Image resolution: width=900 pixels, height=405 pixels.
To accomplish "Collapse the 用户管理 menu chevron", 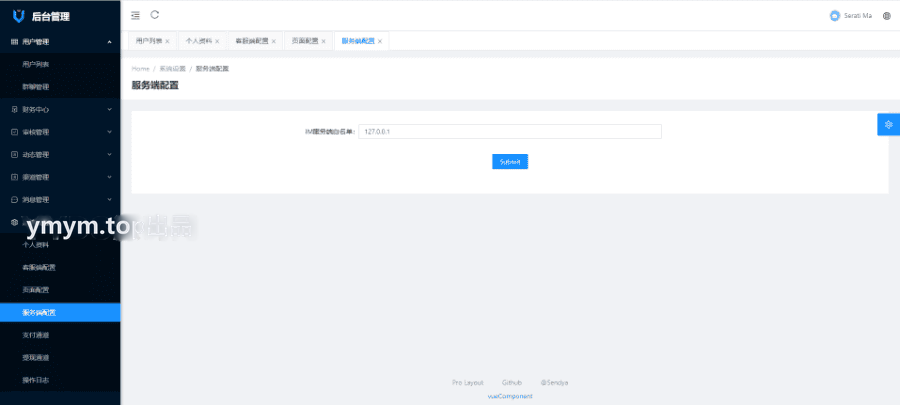I will point(109,42).
